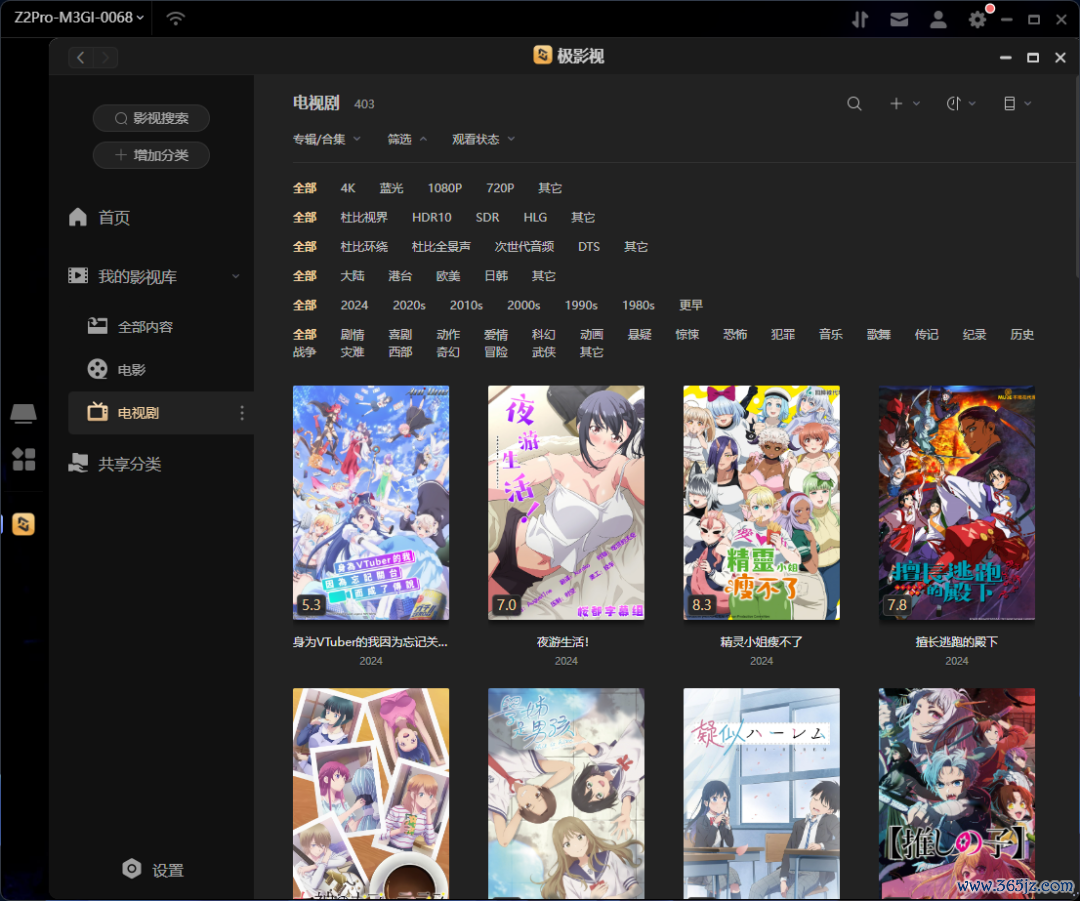Open the 【推しの子】 poster
1080x901 pixels.
(957, 794)
